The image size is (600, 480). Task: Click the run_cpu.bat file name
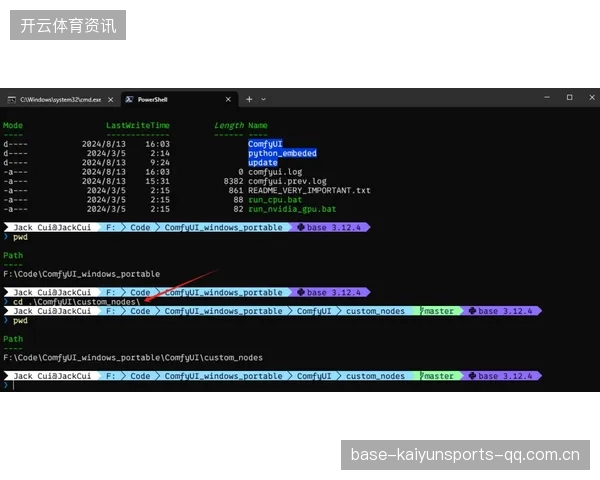(275, 200)
